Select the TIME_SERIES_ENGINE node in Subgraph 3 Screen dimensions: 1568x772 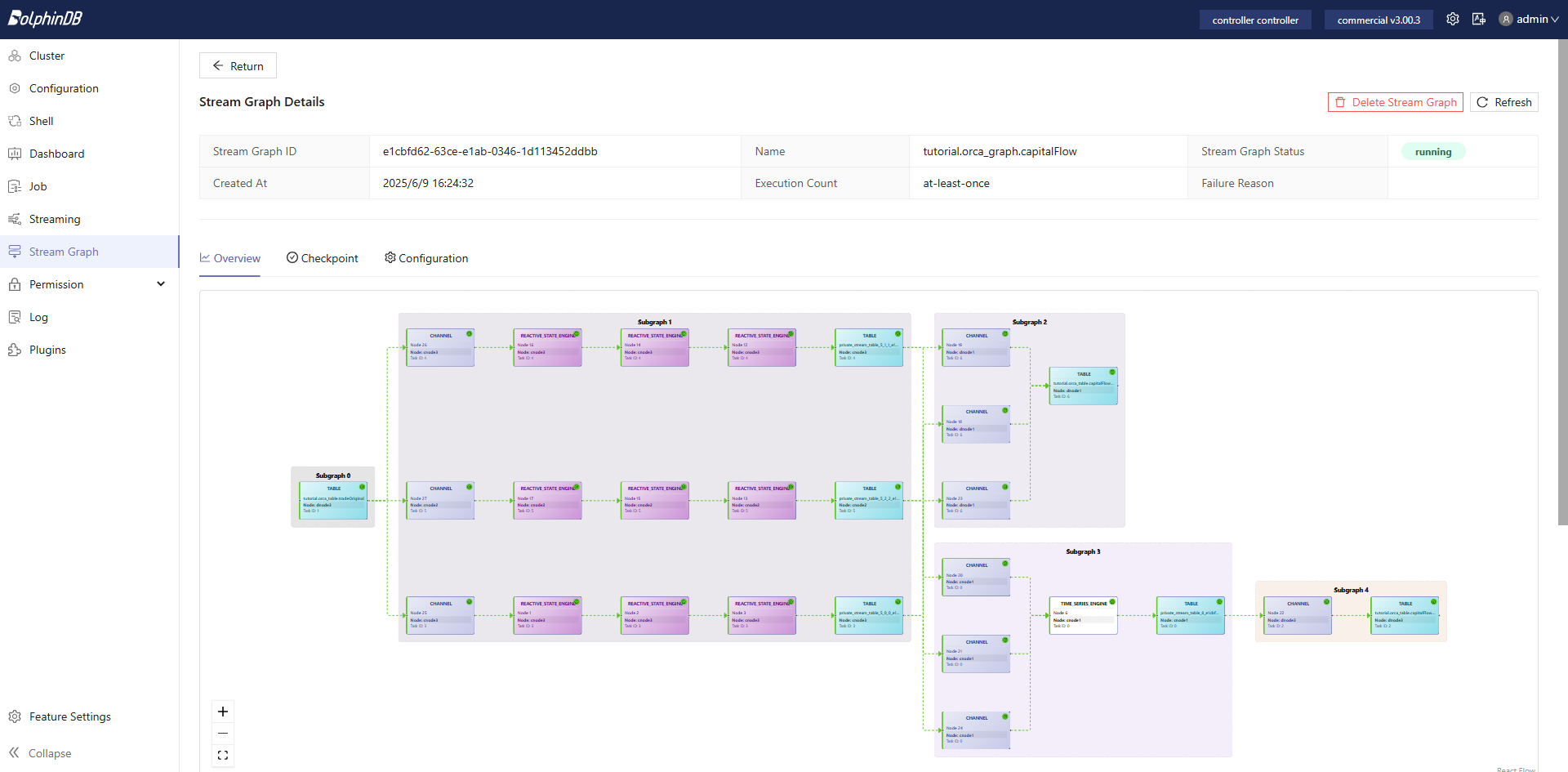point(1083,615)
